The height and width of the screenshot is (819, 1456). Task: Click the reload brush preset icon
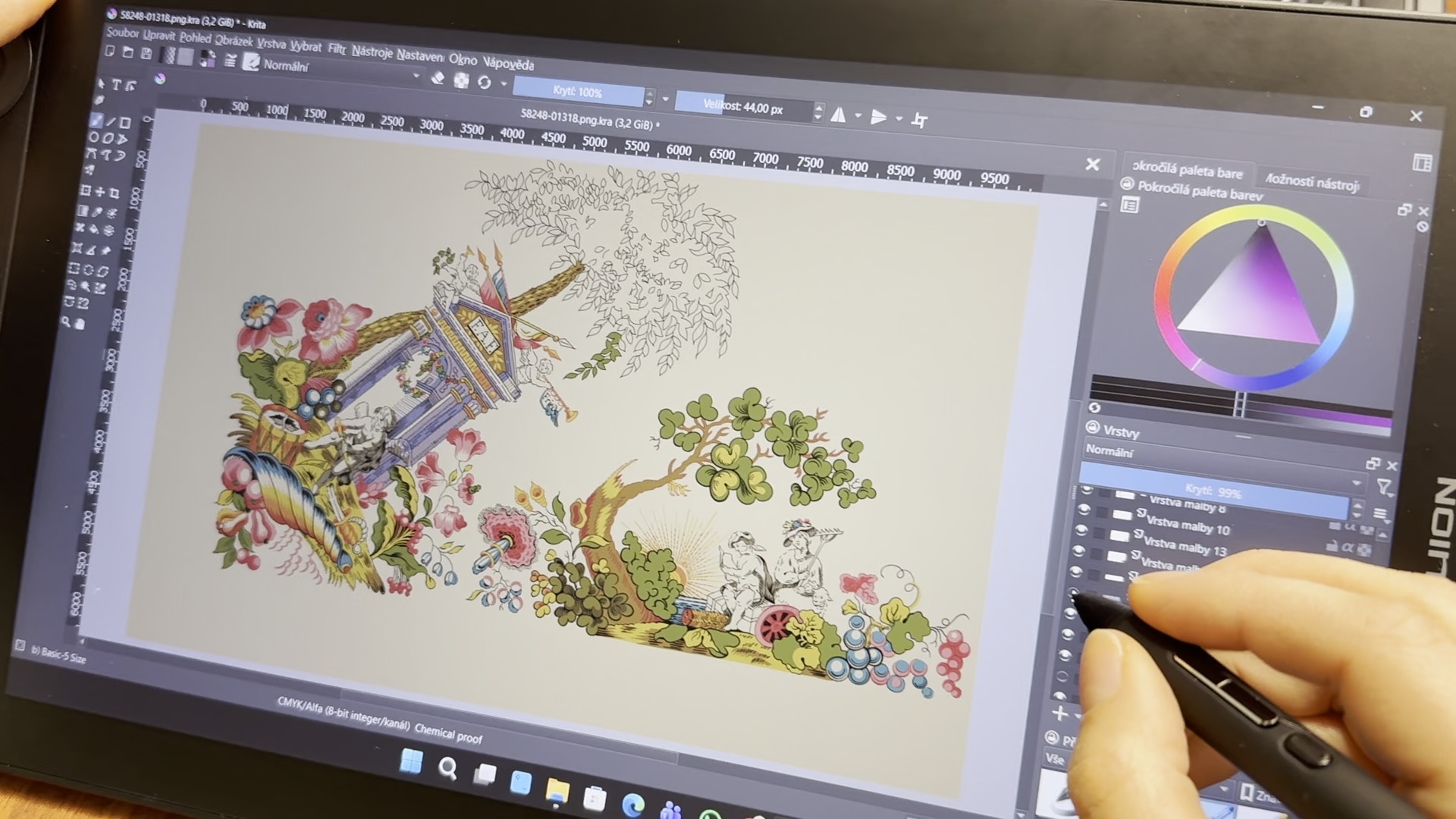484,82
